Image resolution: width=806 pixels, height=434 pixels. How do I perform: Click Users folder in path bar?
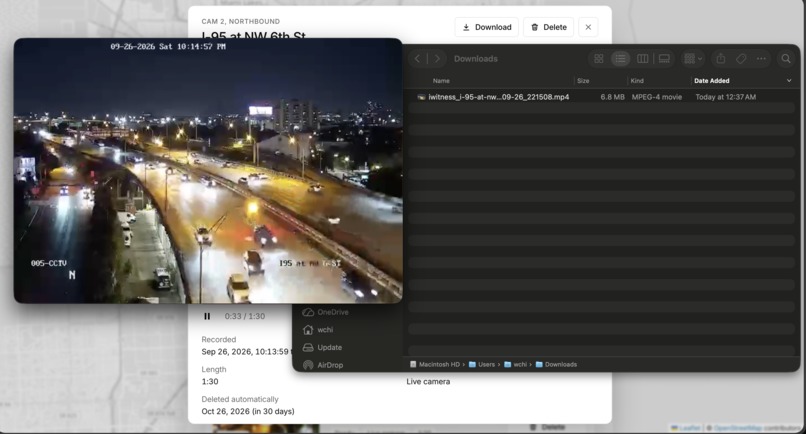(482, 365)
